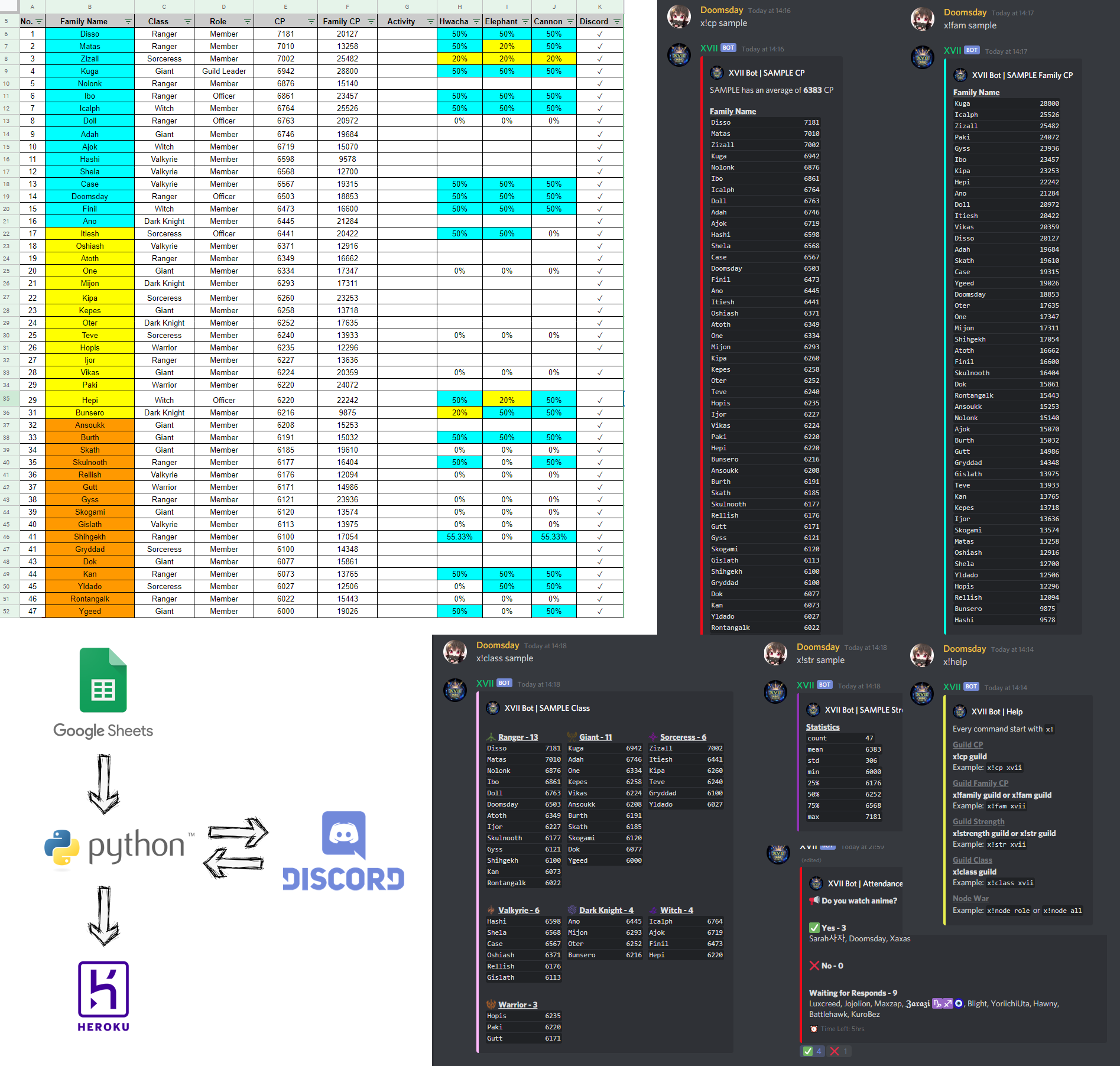Toggle the green checkmark reaction with count 4
The height and width of the screenshot is (1066, 1120).
point(813,1051)
